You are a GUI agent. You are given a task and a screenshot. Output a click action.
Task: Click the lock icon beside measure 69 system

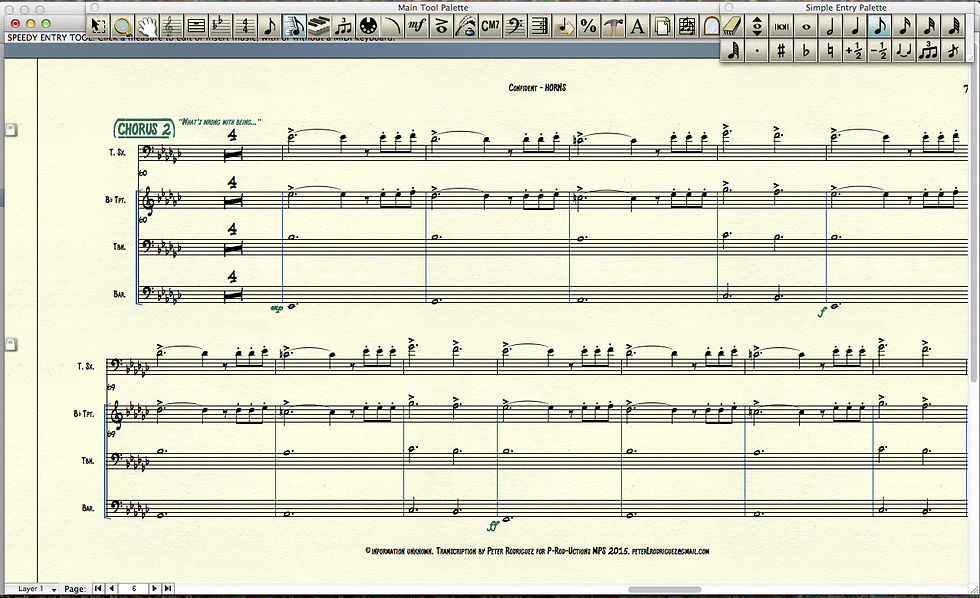11,344
